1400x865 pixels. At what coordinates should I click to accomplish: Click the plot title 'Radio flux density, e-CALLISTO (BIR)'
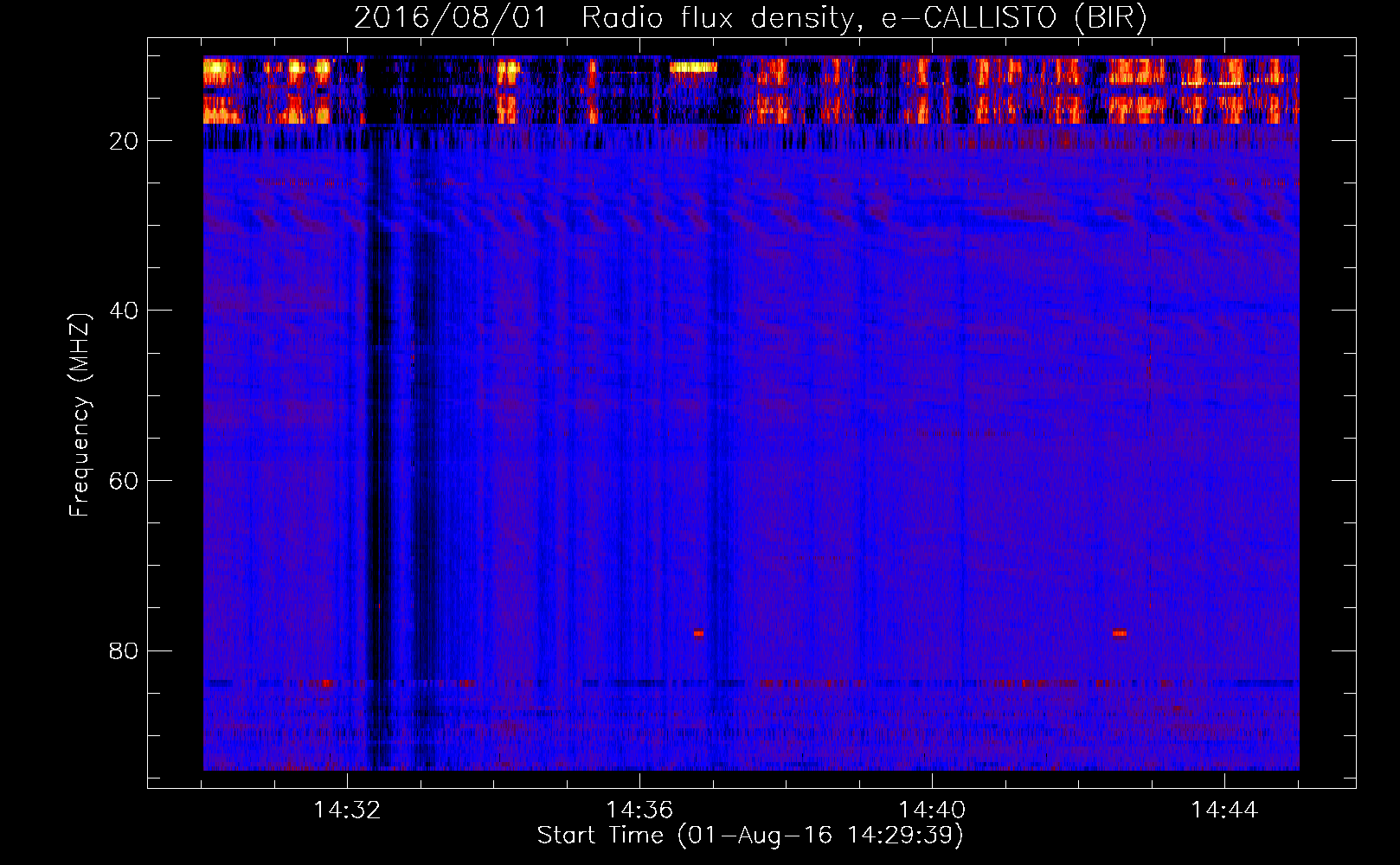(x=864, y=17)
